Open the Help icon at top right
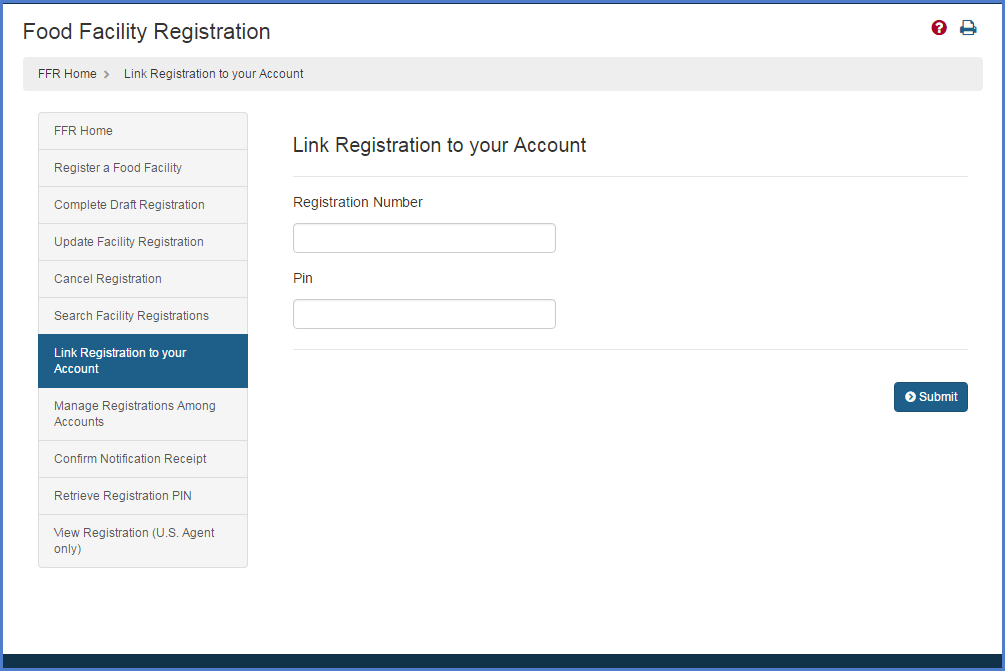 [939, 27]
